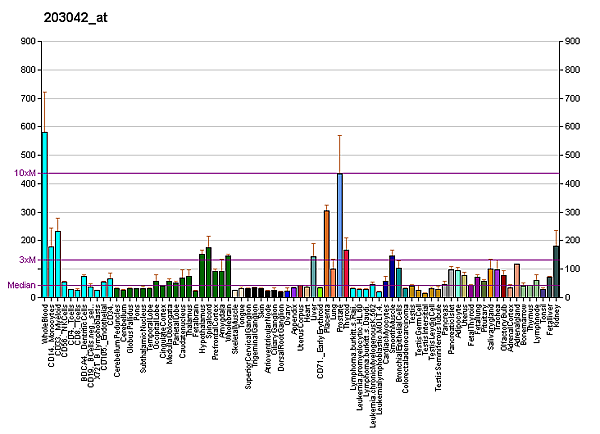This screenshot has width=600, height=434.
Task: Select the CD71_EarlyErythroid x-axis label
Action: (320, 340)
